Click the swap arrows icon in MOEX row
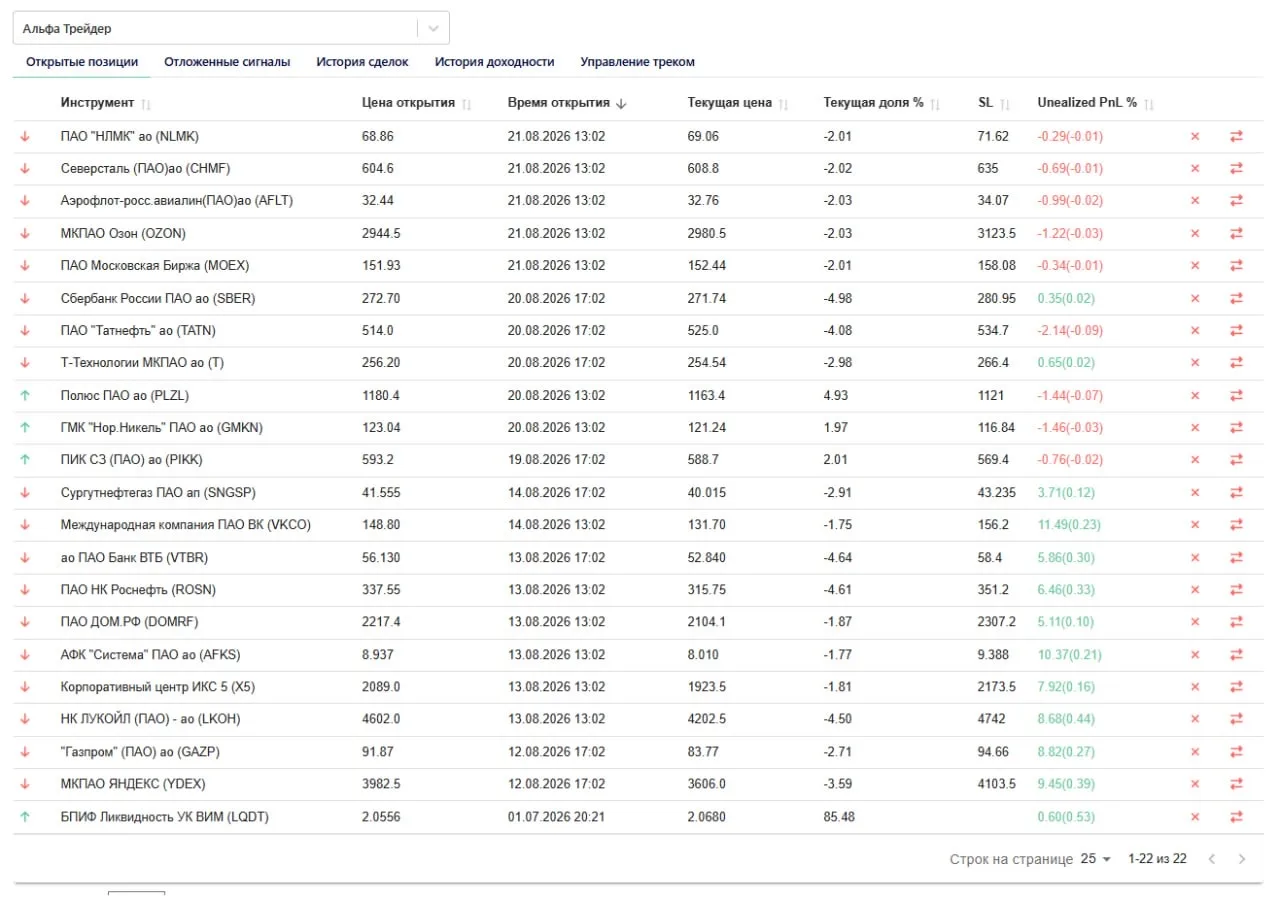 [x=1236, y=266]
